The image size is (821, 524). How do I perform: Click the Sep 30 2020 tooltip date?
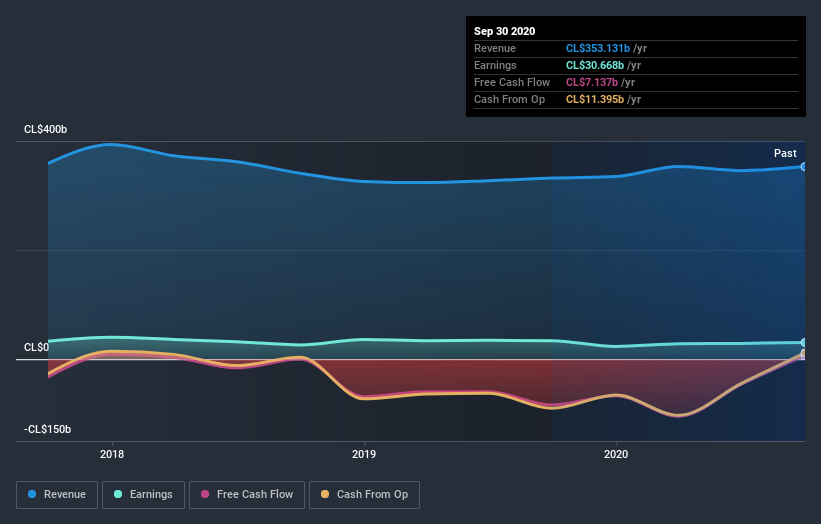click(x=504, y=31)
